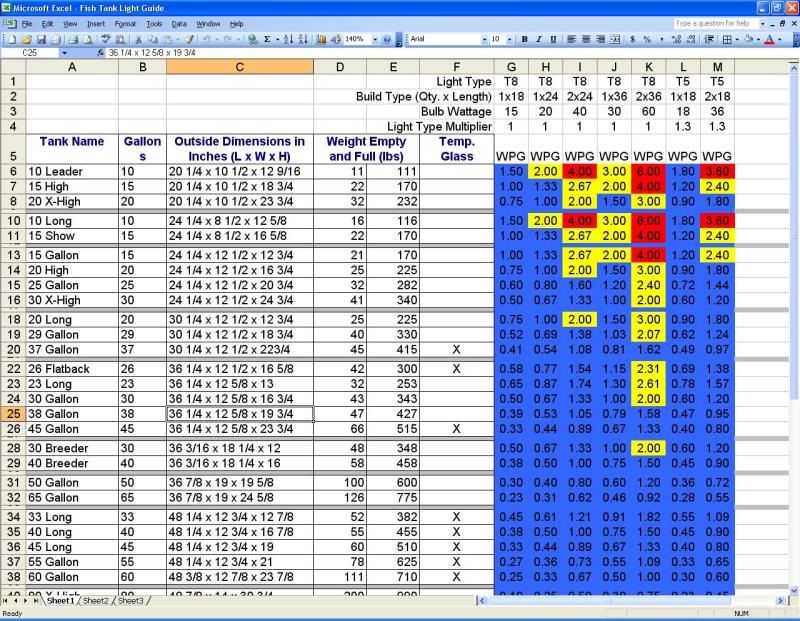
Task: Select the row 25 header
Action: tap(14, 413)
